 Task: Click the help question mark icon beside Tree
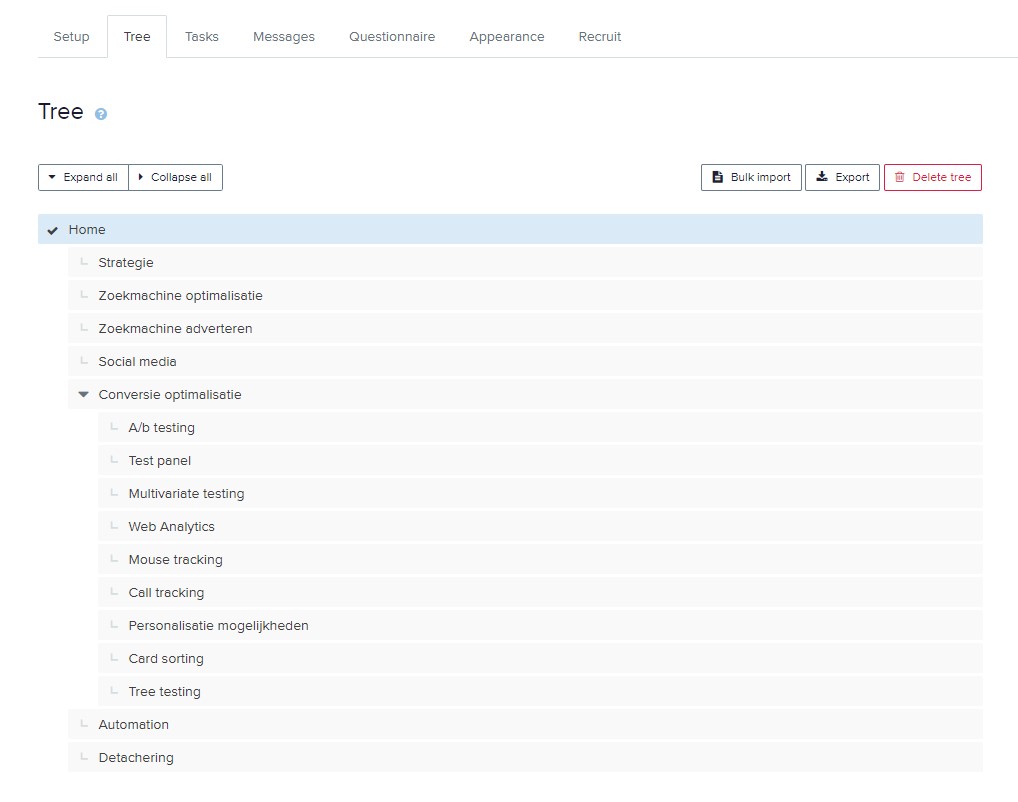tap(101, 114)
